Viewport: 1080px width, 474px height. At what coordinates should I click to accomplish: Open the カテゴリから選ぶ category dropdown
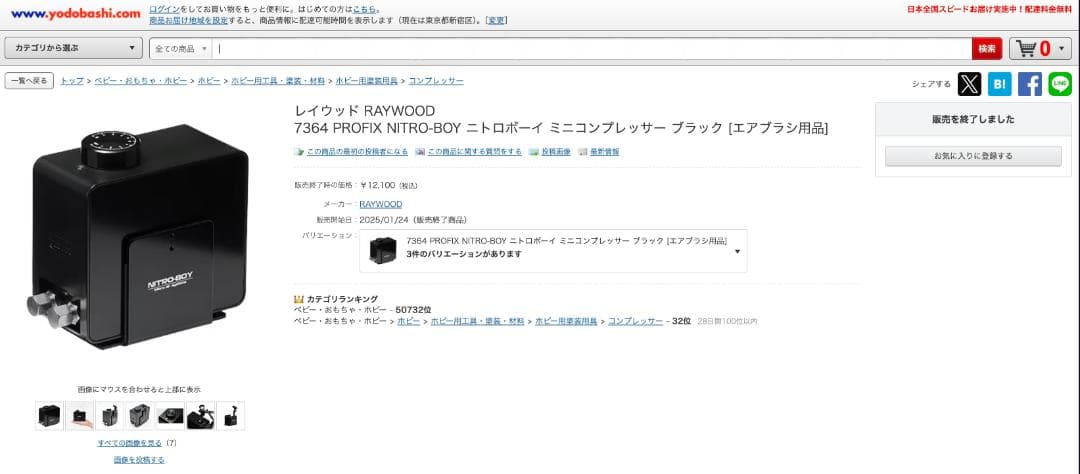(x=74, y=48)
